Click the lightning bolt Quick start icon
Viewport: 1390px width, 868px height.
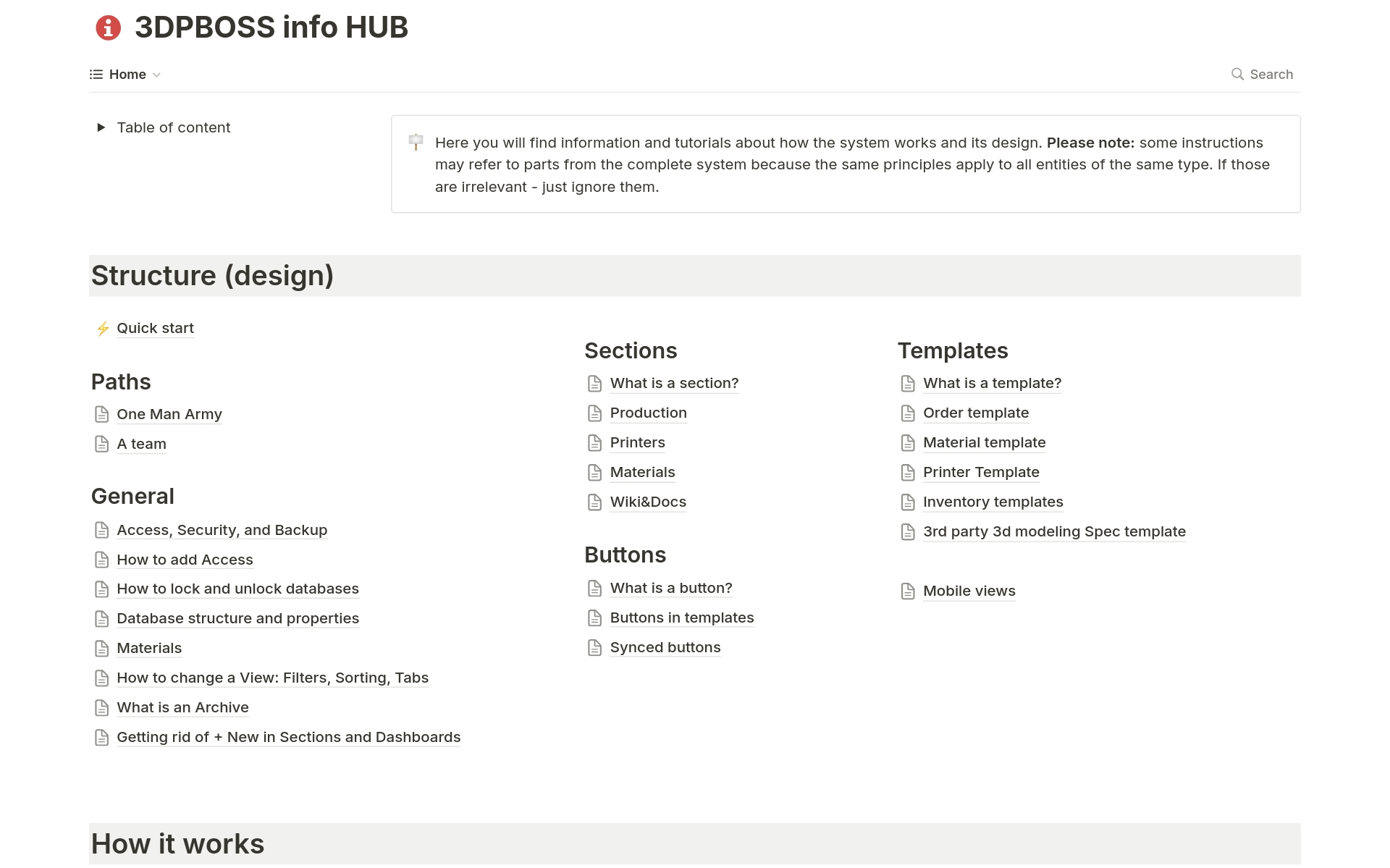103,329
